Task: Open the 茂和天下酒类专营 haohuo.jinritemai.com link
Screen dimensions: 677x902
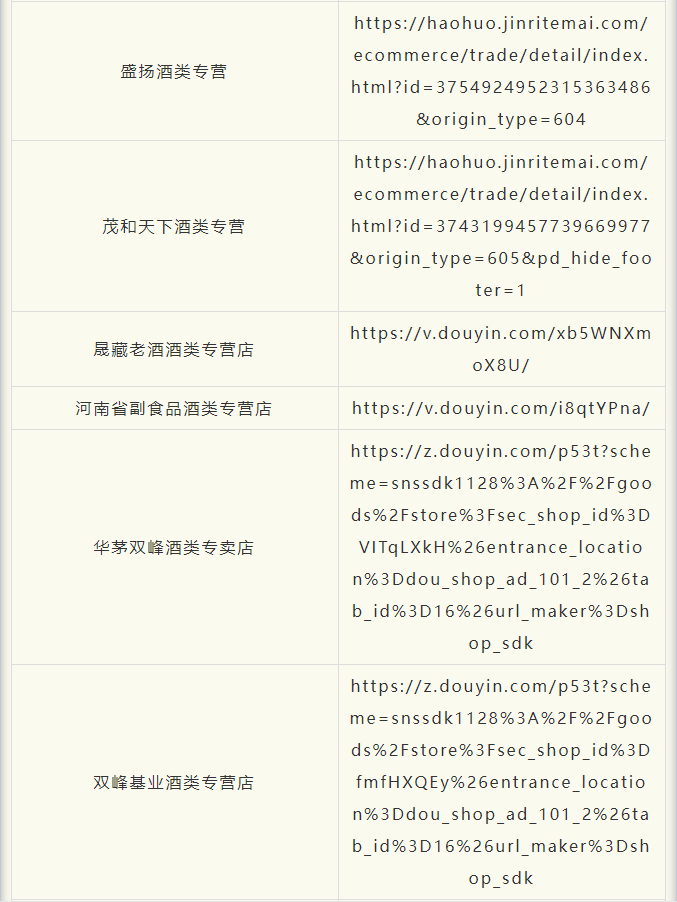Action: click(x=500, y=226)
